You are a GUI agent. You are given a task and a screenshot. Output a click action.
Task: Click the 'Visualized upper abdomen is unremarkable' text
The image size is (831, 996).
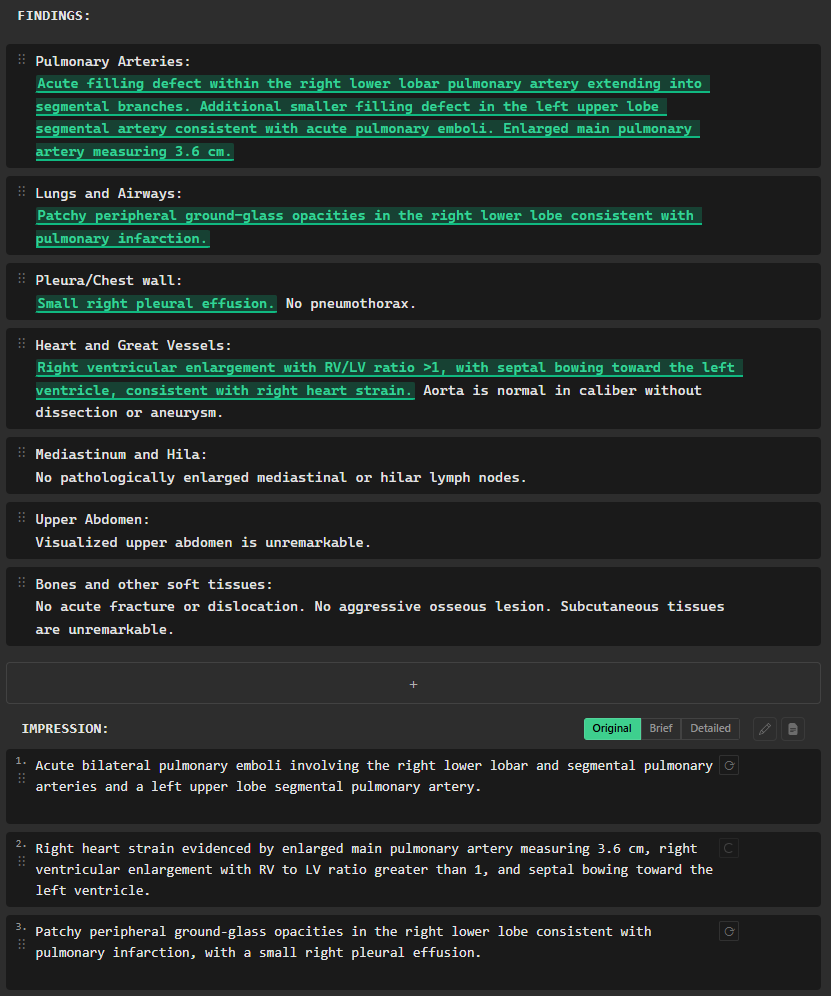(203, 543)
